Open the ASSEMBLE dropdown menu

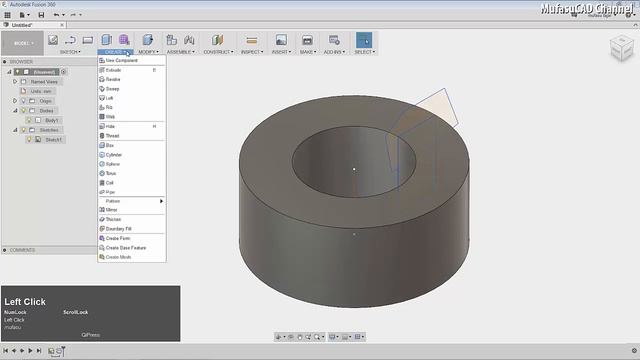click(x=180, y=52)
